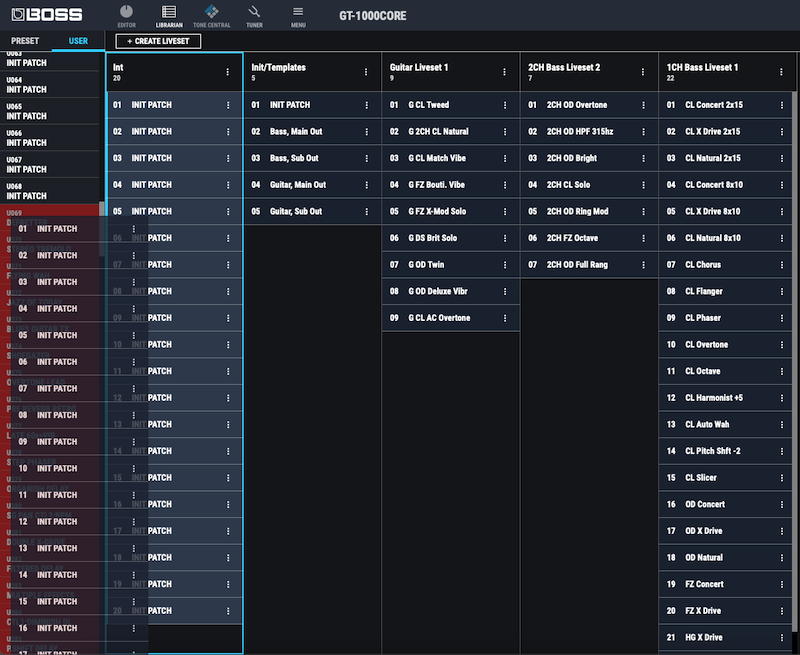Image resolution: width=800 pixels, height=655 pixels.
Task: Select CL X Drive 2x15 patch
Action: point(726,132)
